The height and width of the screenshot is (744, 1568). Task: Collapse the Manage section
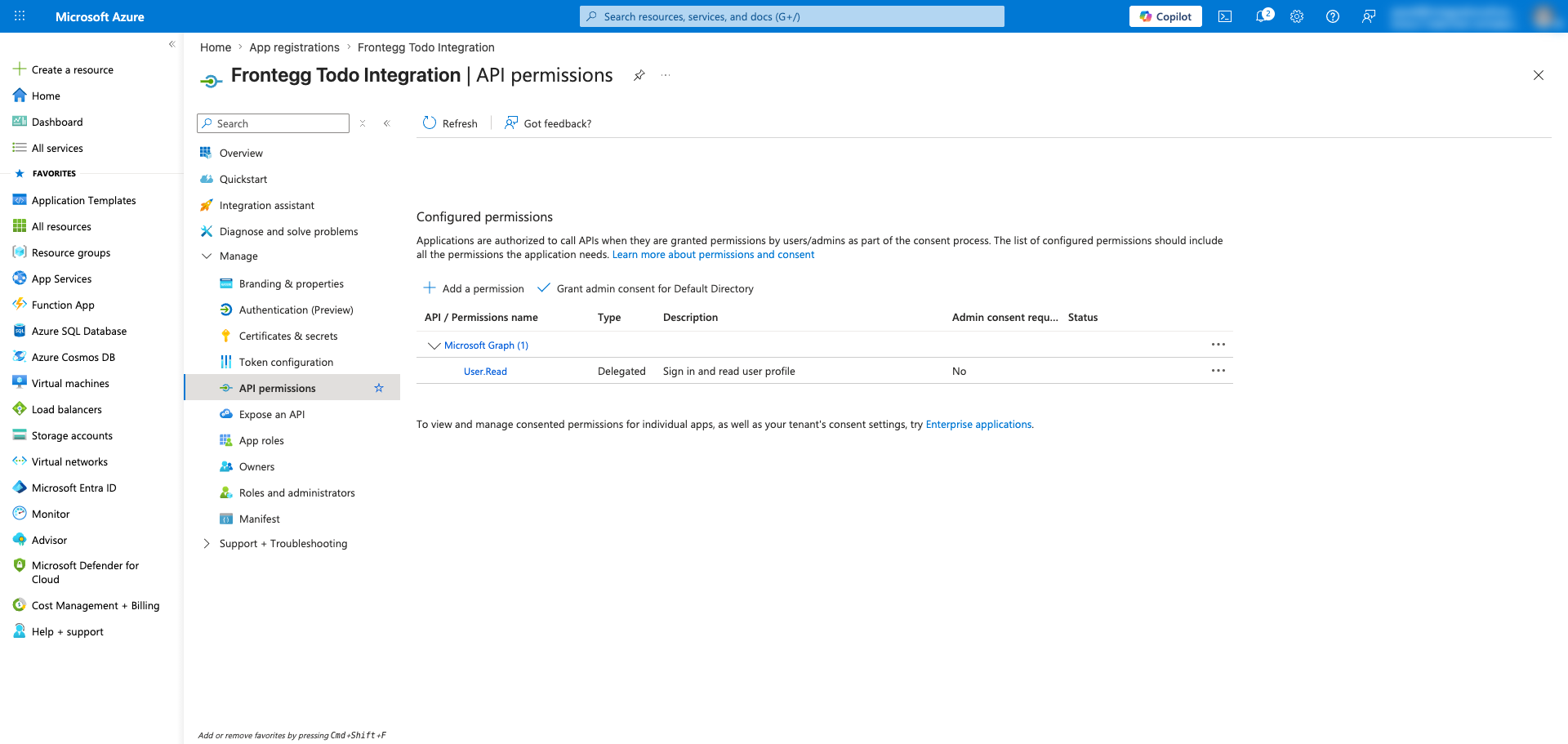pos(207,256)
